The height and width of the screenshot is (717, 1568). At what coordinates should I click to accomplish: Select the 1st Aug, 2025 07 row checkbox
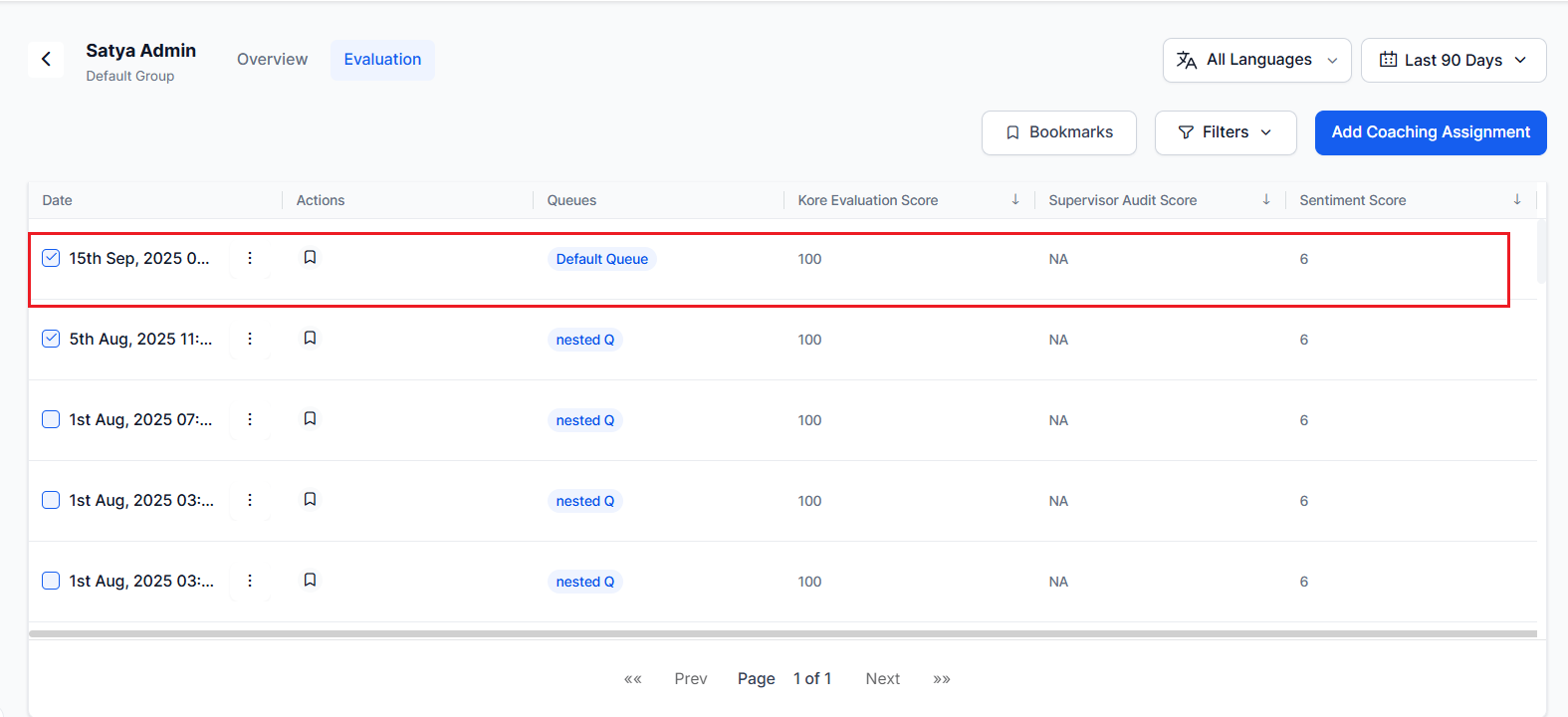51,419
